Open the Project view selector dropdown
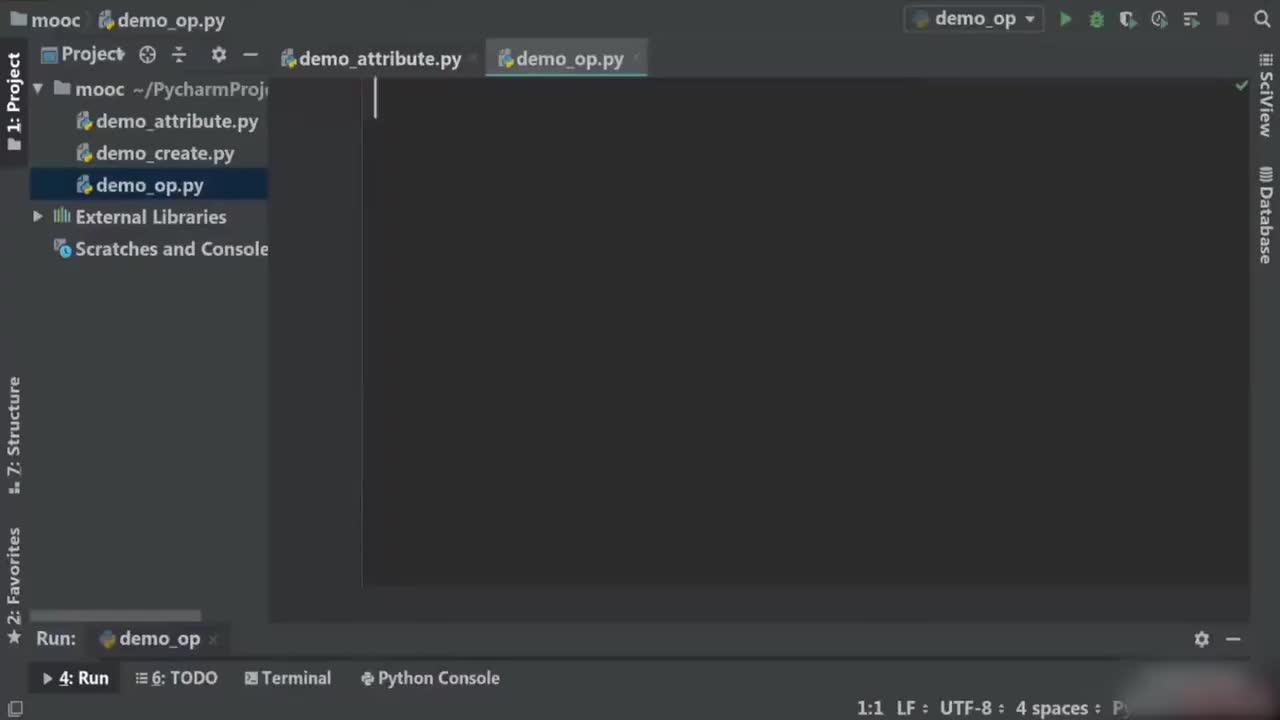The height and width of the screenshot is (720, 1280). point(83,54)
